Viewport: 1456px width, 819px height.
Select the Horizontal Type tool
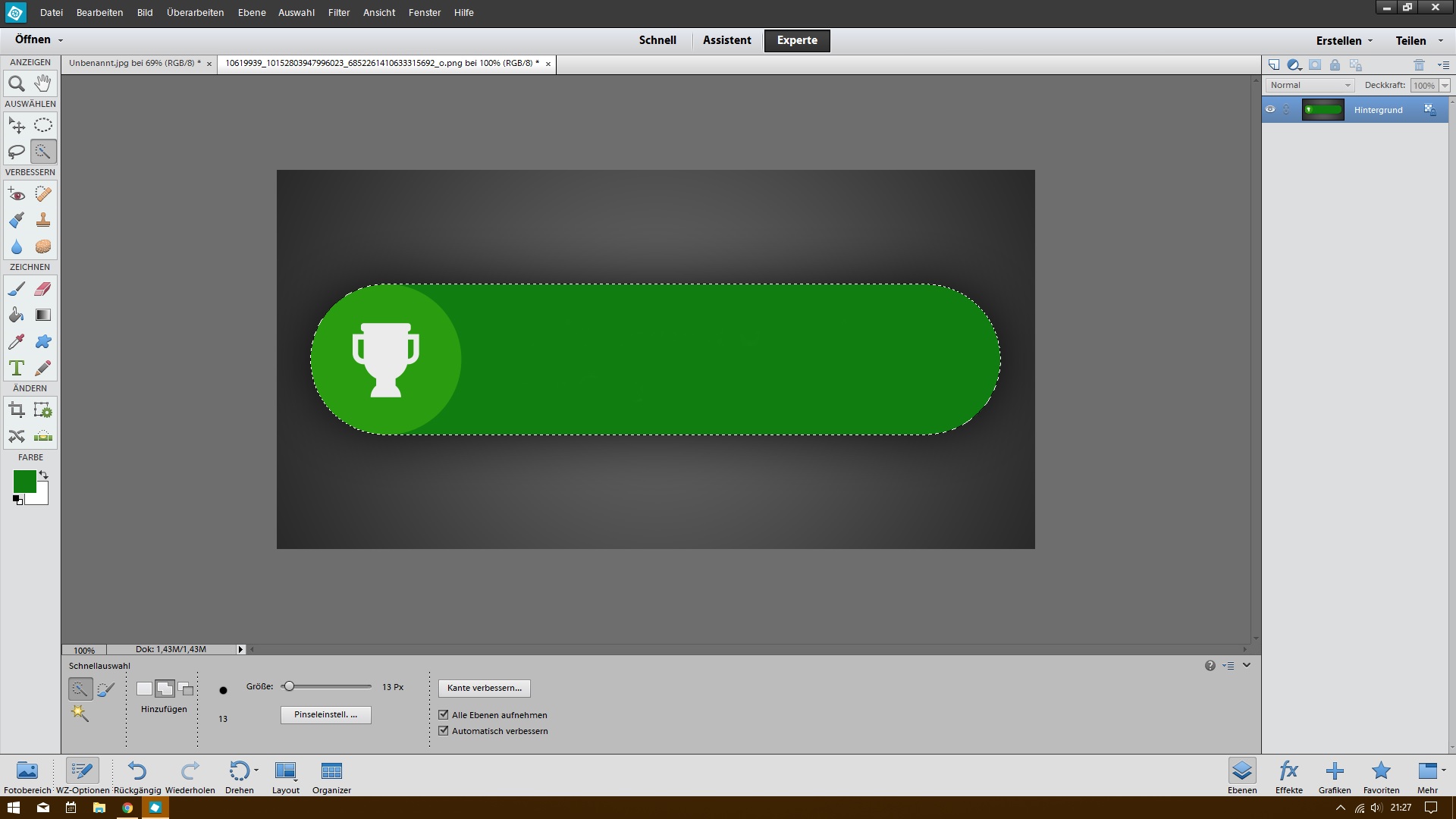(16, 369)
